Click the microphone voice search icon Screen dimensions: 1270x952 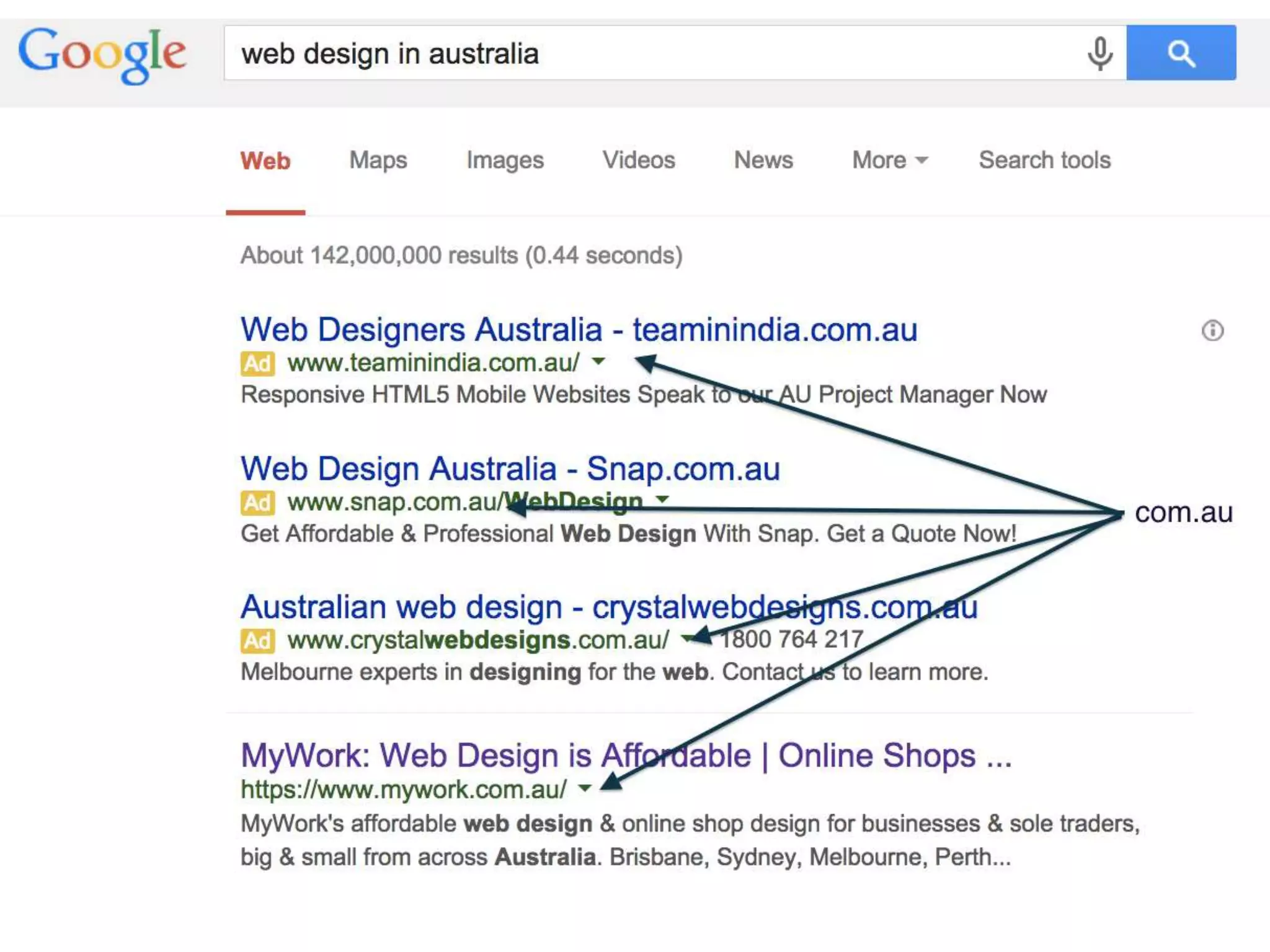point(1099,53)
